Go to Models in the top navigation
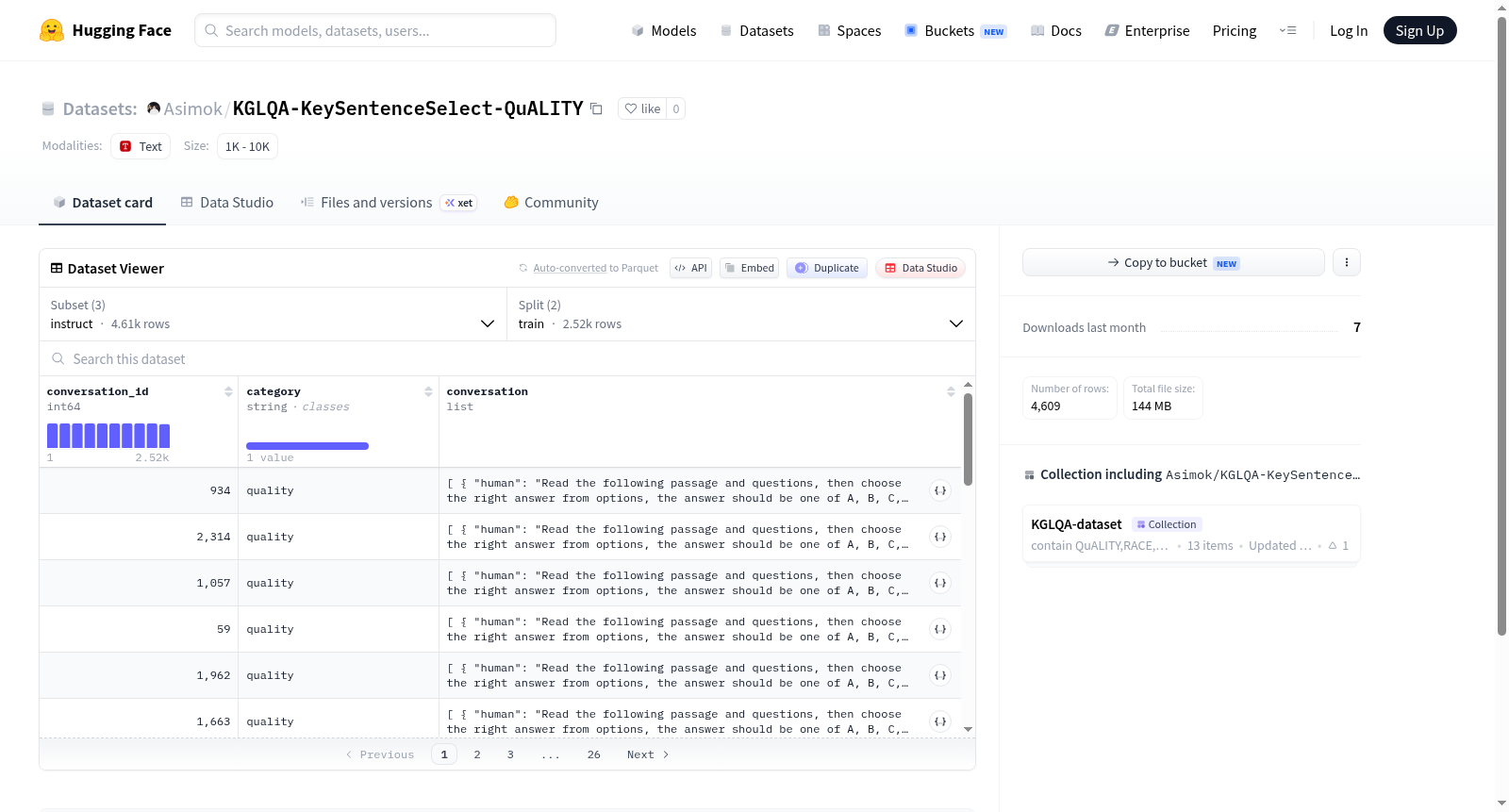The height and width of the screenshot is (812, 1509). coord(664,30)
